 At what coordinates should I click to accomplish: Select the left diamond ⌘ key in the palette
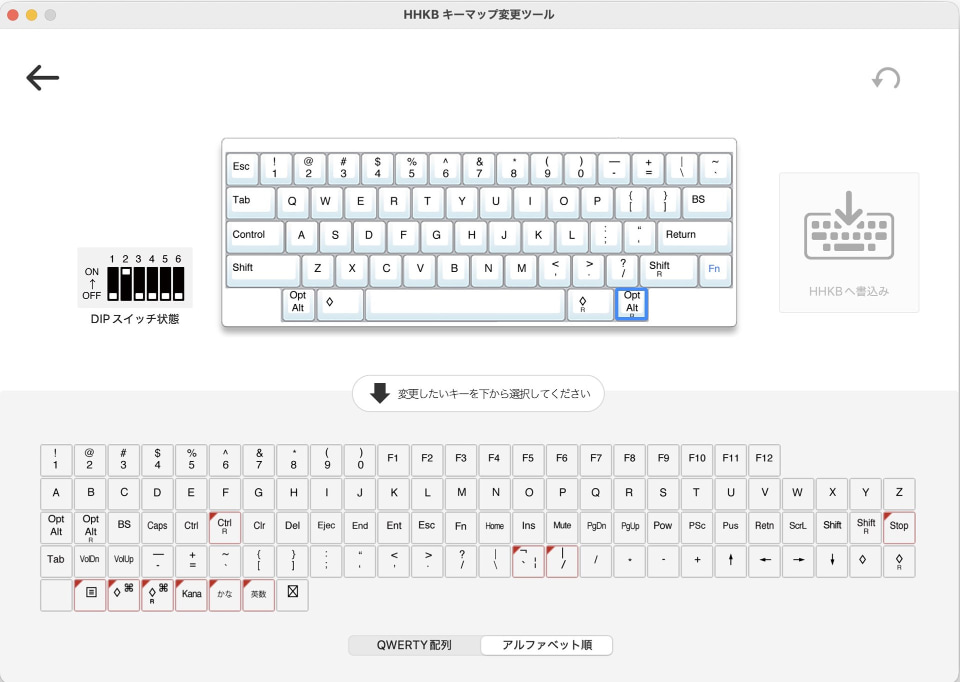(x=124, y=594)
